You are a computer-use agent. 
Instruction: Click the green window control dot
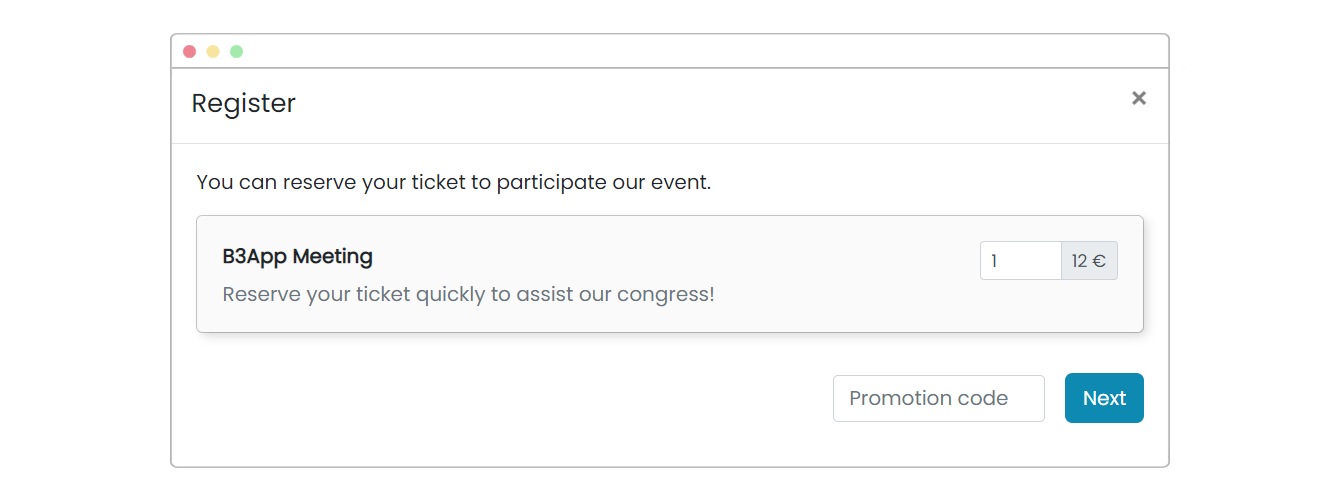coord(236,52)
